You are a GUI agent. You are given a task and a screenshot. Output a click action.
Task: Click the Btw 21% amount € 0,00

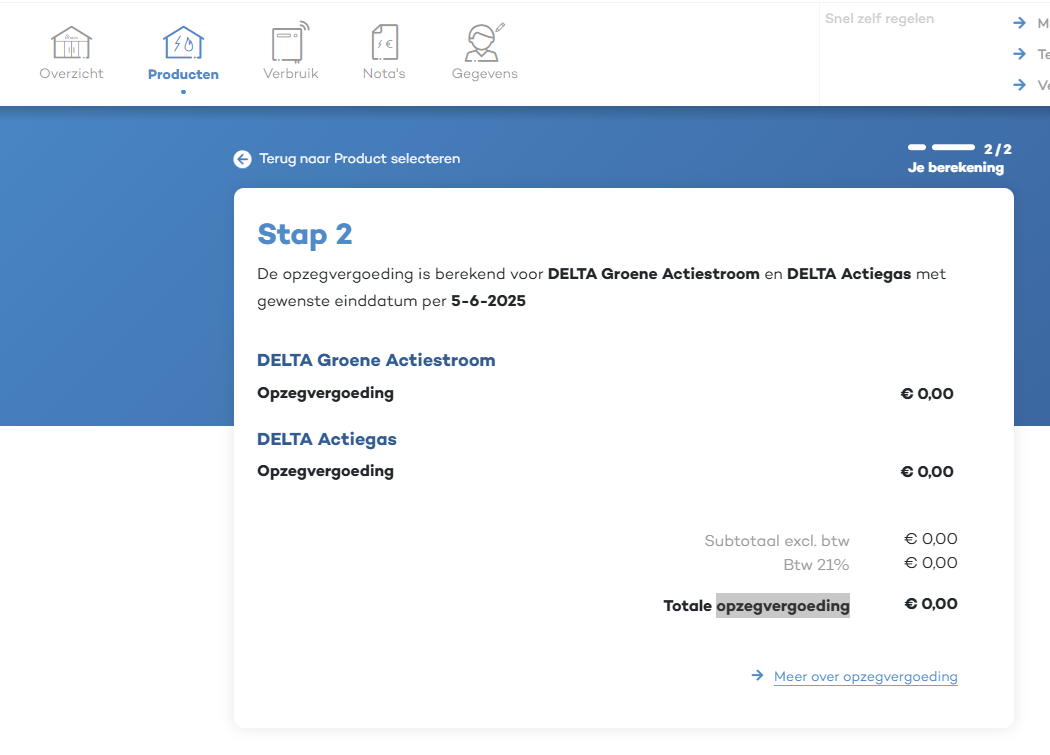coord(931,563)
